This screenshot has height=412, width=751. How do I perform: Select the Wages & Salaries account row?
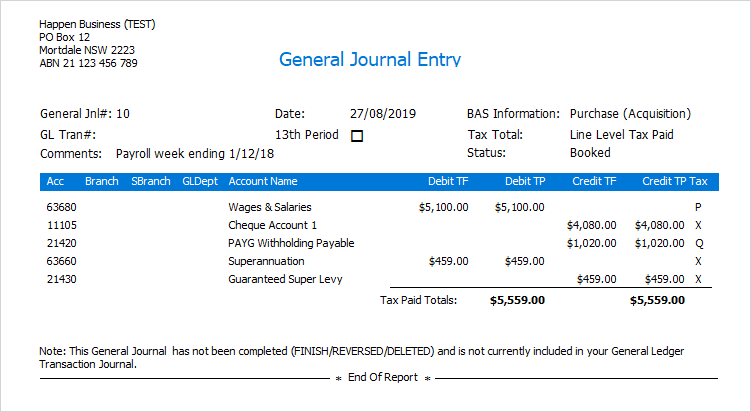coord(270,208)
